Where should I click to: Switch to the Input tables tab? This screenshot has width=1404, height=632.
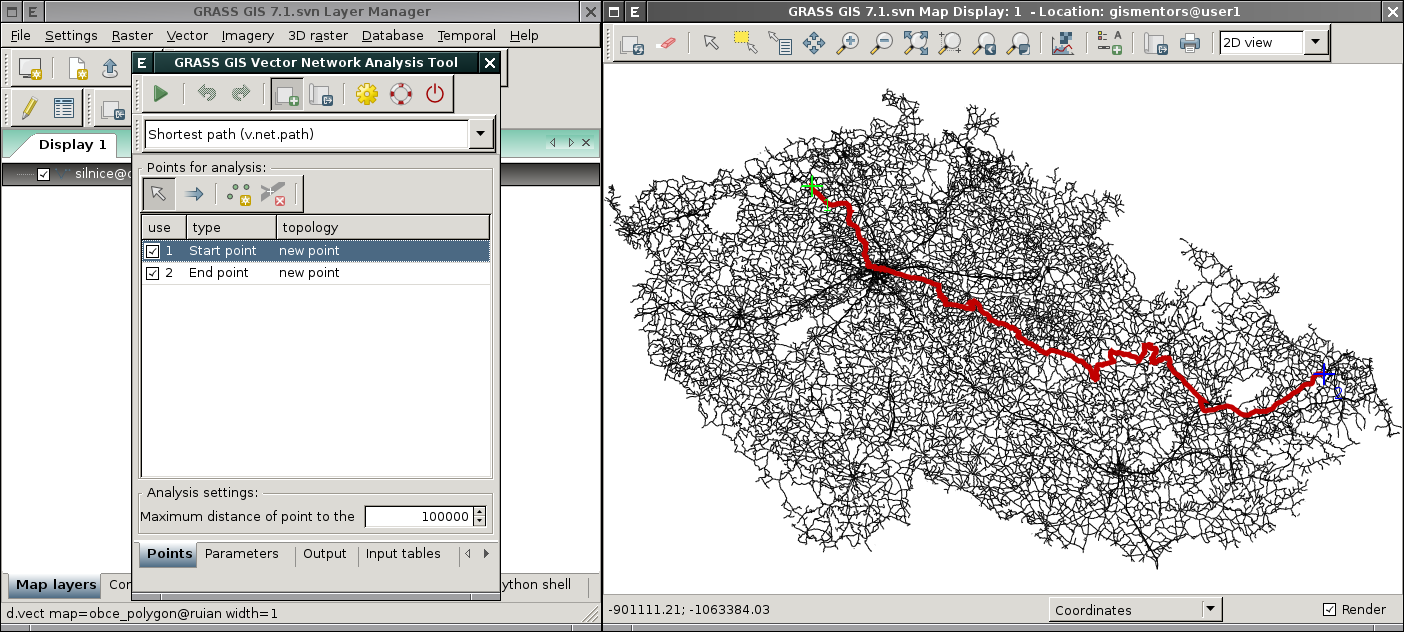(x=403, y=554)
